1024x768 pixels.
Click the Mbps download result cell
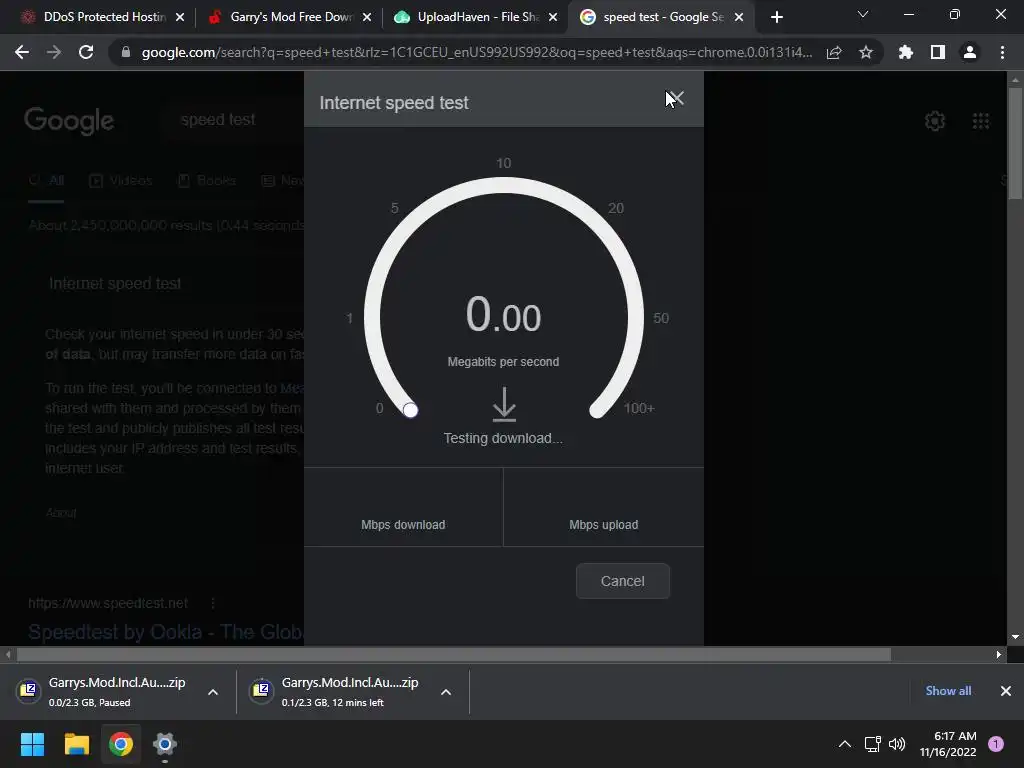[x=403, y=507]
